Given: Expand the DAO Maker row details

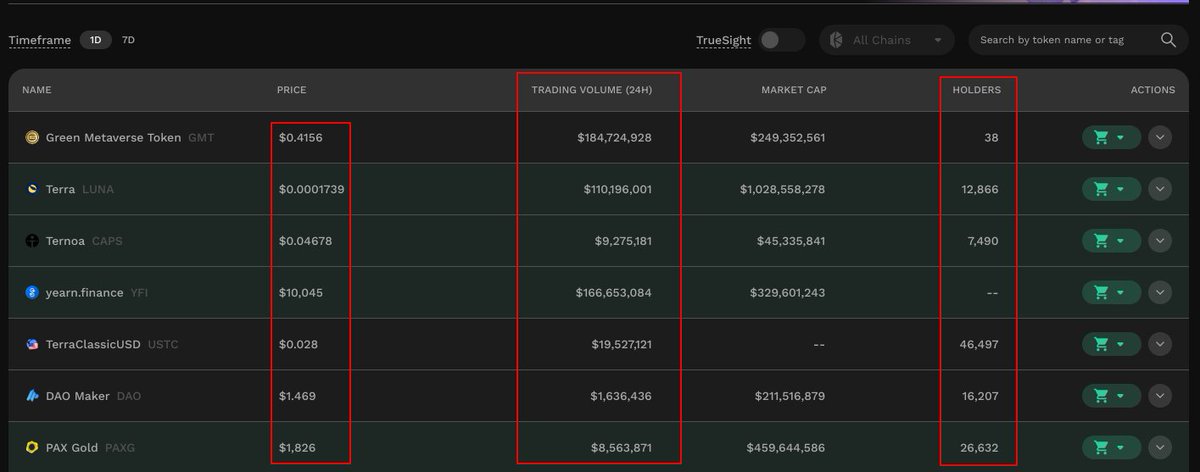Looking at the screenshot, I should 1160,396.
